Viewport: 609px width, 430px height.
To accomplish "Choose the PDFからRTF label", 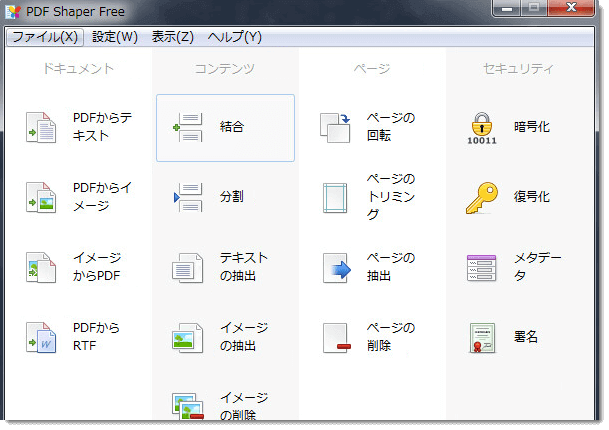I will [96, 336].
